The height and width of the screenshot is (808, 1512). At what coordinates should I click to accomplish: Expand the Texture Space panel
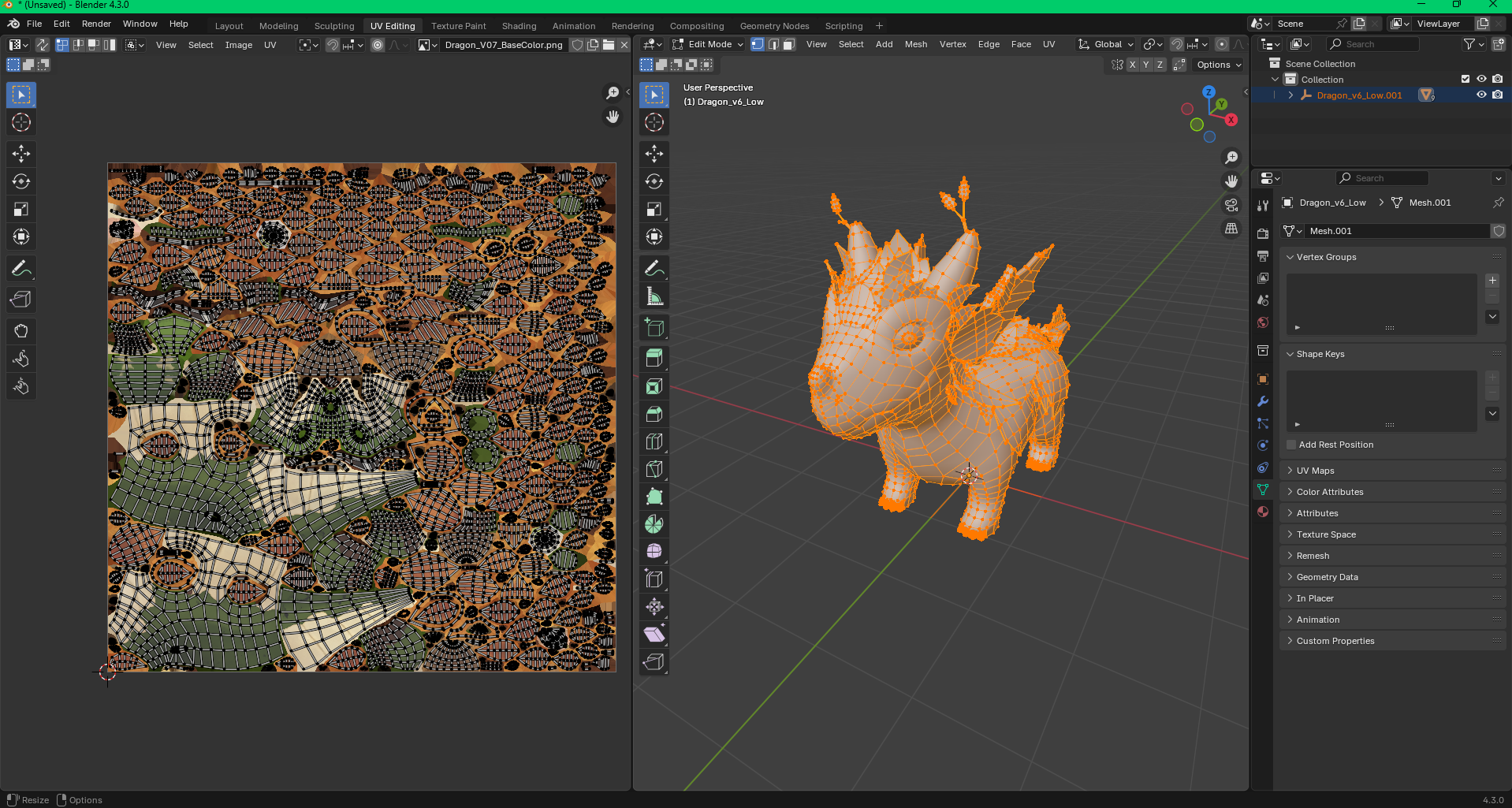pyautogui.click(x=1392, y=534)
